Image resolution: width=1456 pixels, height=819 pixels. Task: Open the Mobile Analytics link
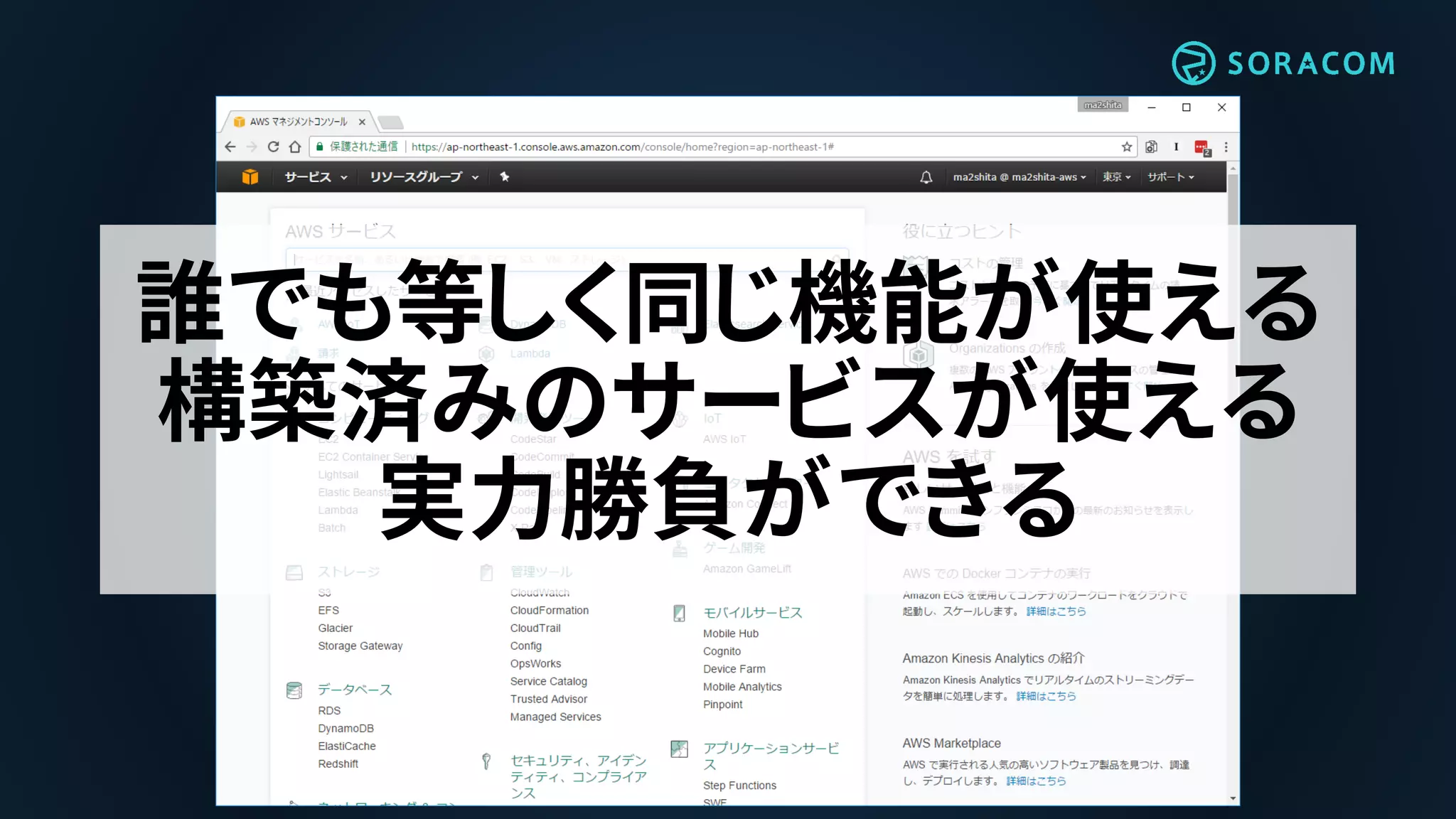coord(742,687)
